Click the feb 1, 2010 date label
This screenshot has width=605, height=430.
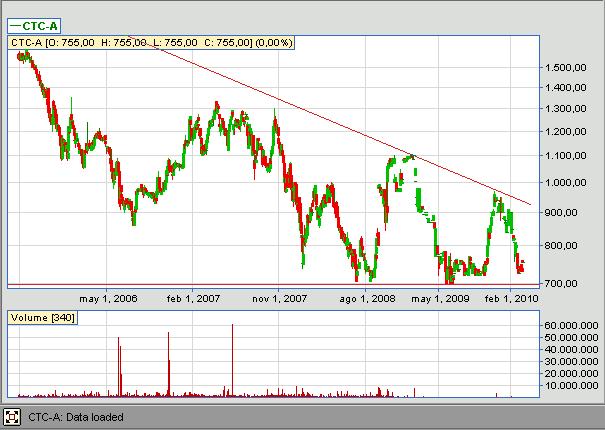pos(511,298)
